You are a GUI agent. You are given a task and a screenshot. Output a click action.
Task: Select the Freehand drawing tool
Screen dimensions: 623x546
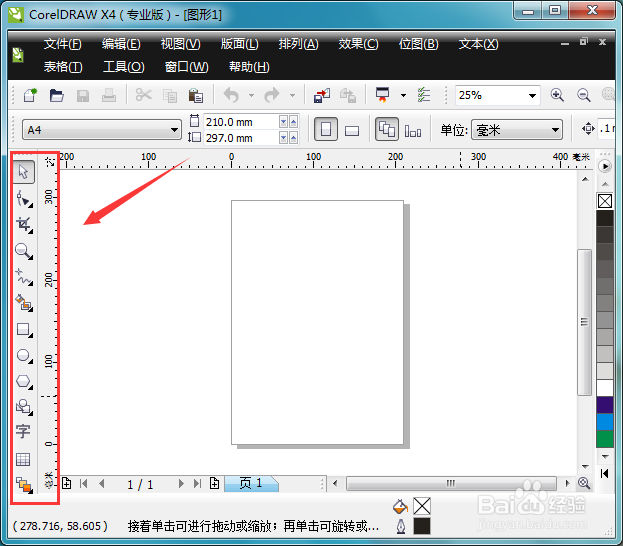(24, 277)
